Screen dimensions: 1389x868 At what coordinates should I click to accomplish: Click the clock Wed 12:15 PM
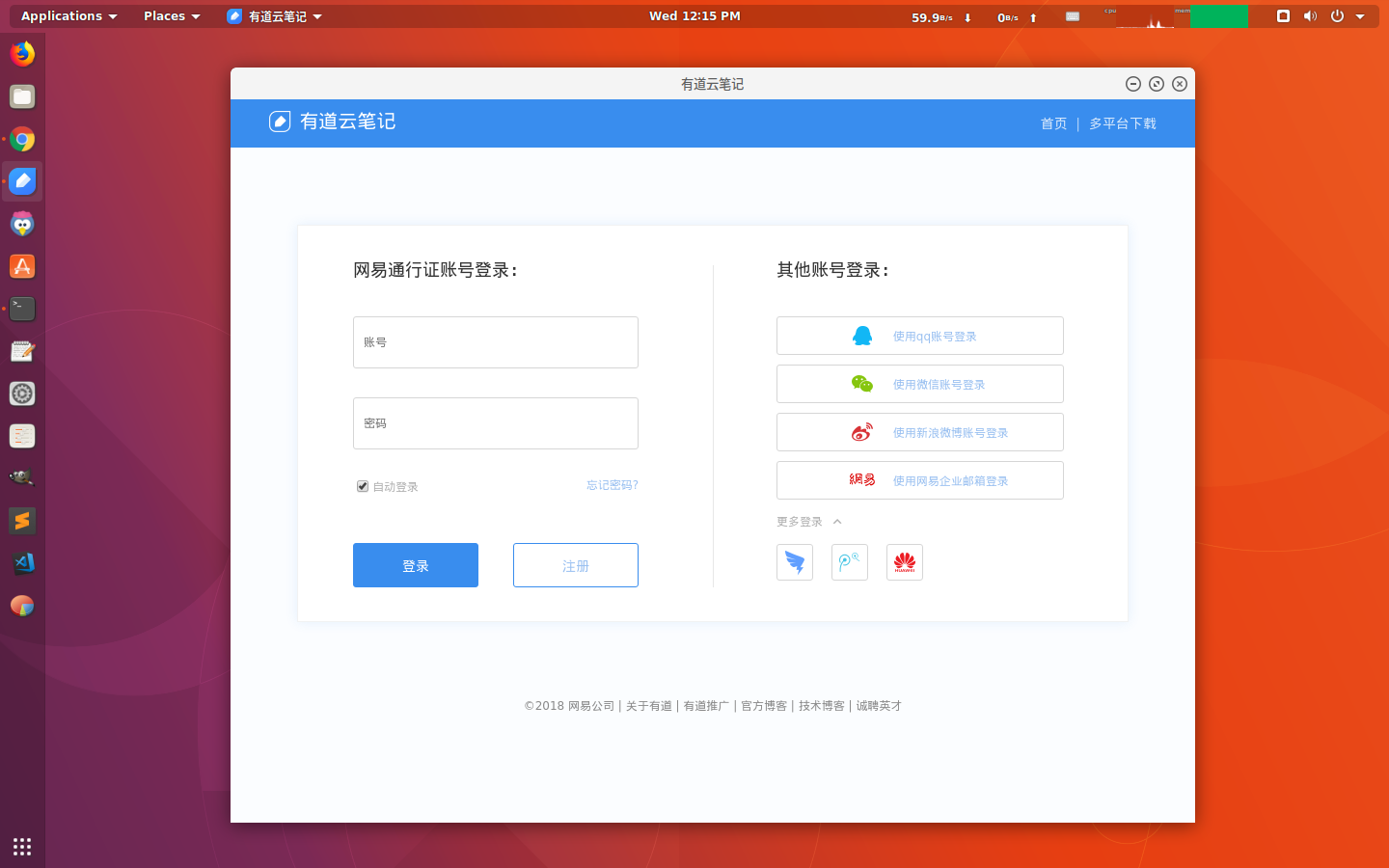point(694,16)
